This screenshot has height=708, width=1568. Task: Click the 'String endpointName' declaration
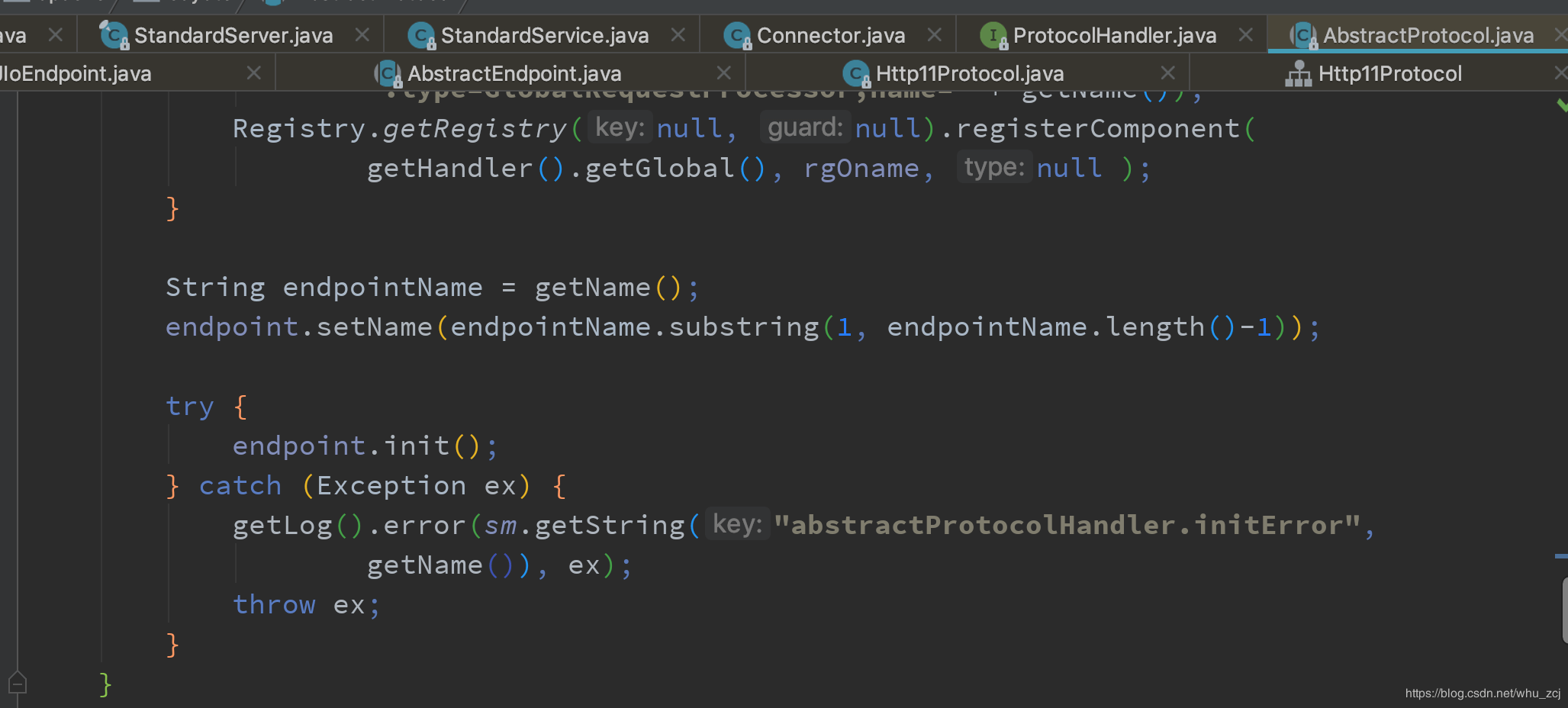point(324,287)
